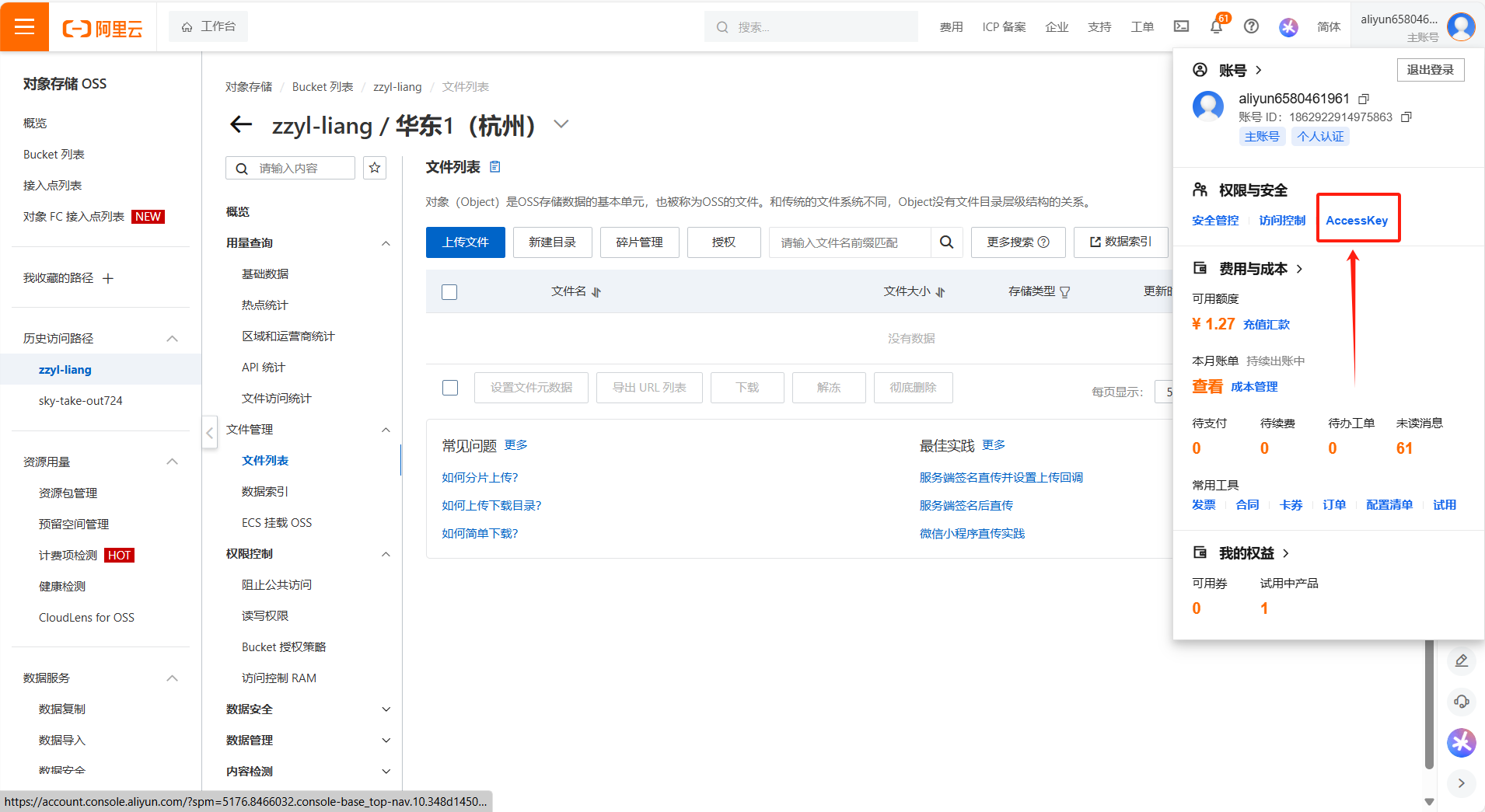Screen dimensions: 1485x812
Task: Copy the account name aliyun6580461961
Action: tap(1364, 99)
